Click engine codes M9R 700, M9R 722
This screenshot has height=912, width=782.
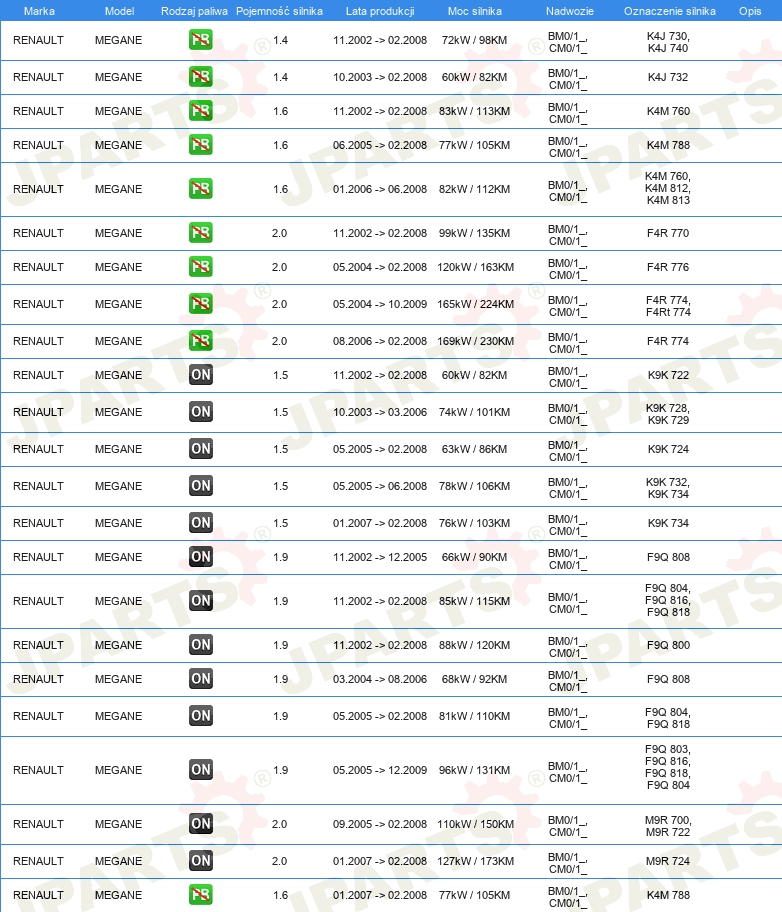(x=668, y=826)
